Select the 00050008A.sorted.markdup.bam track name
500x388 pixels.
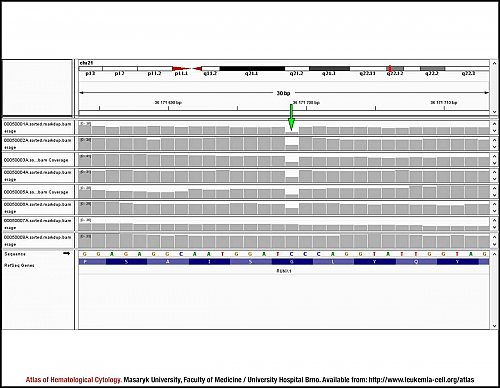(38, 237)
